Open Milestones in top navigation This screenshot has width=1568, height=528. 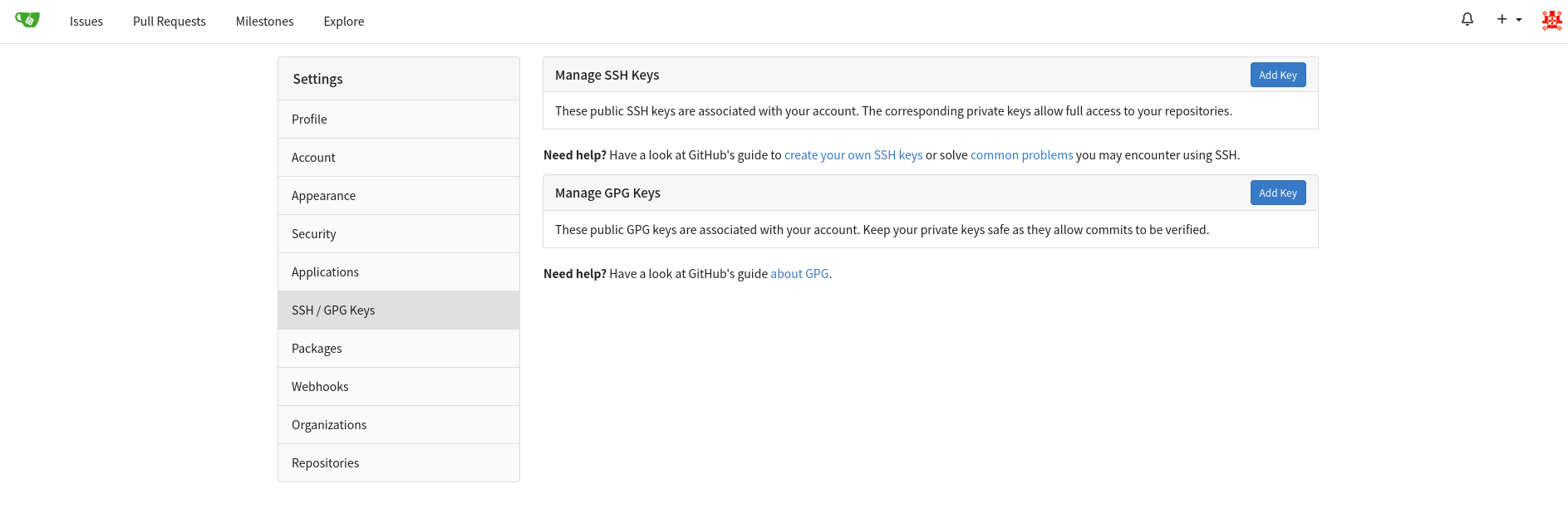click(x=264, y=22)
